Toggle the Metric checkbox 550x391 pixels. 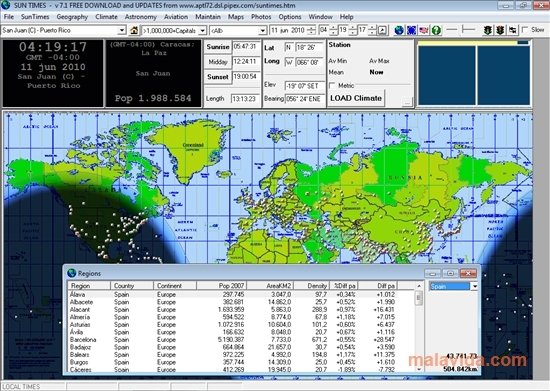pos(332,85)
